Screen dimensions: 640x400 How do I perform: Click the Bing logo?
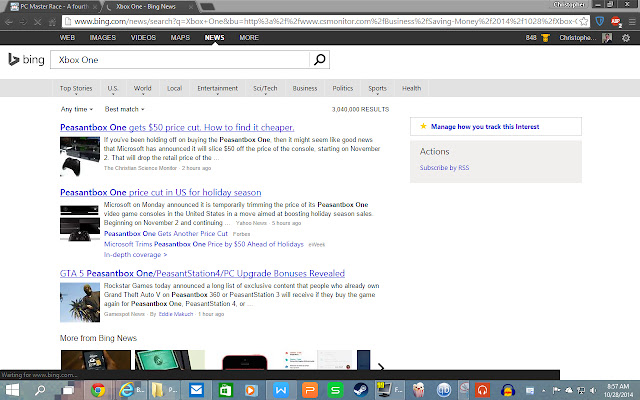[26, 60]
